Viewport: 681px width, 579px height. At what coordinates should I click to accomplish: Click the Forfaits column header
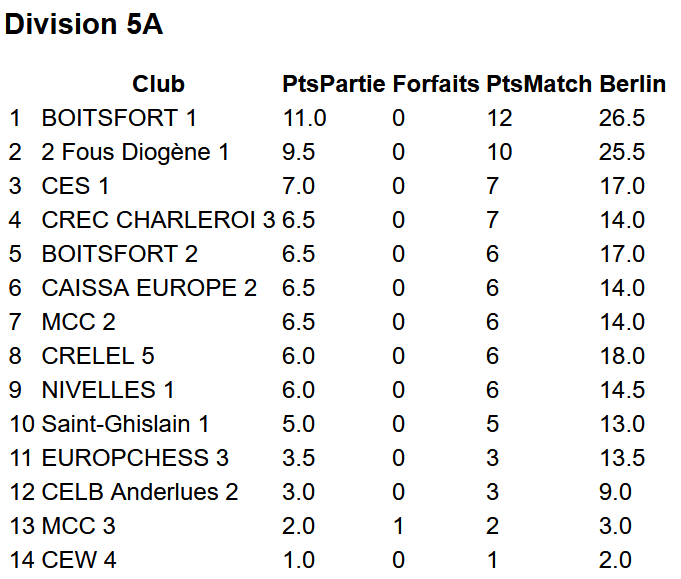pyautogui.click(x=436, y=84)
